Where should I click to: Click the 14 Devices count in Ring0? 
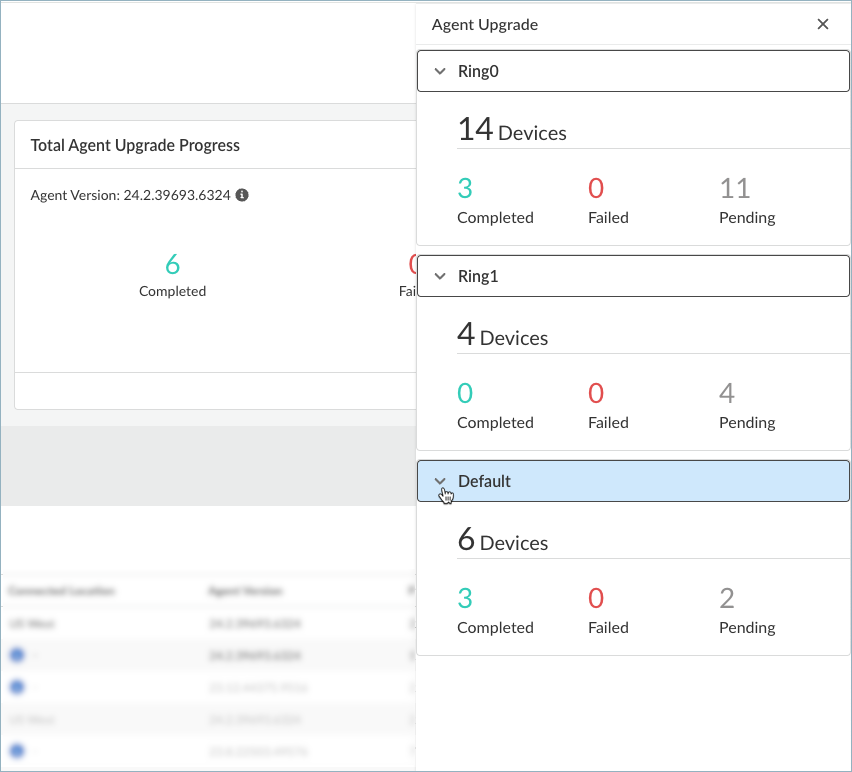click(512, 129)
